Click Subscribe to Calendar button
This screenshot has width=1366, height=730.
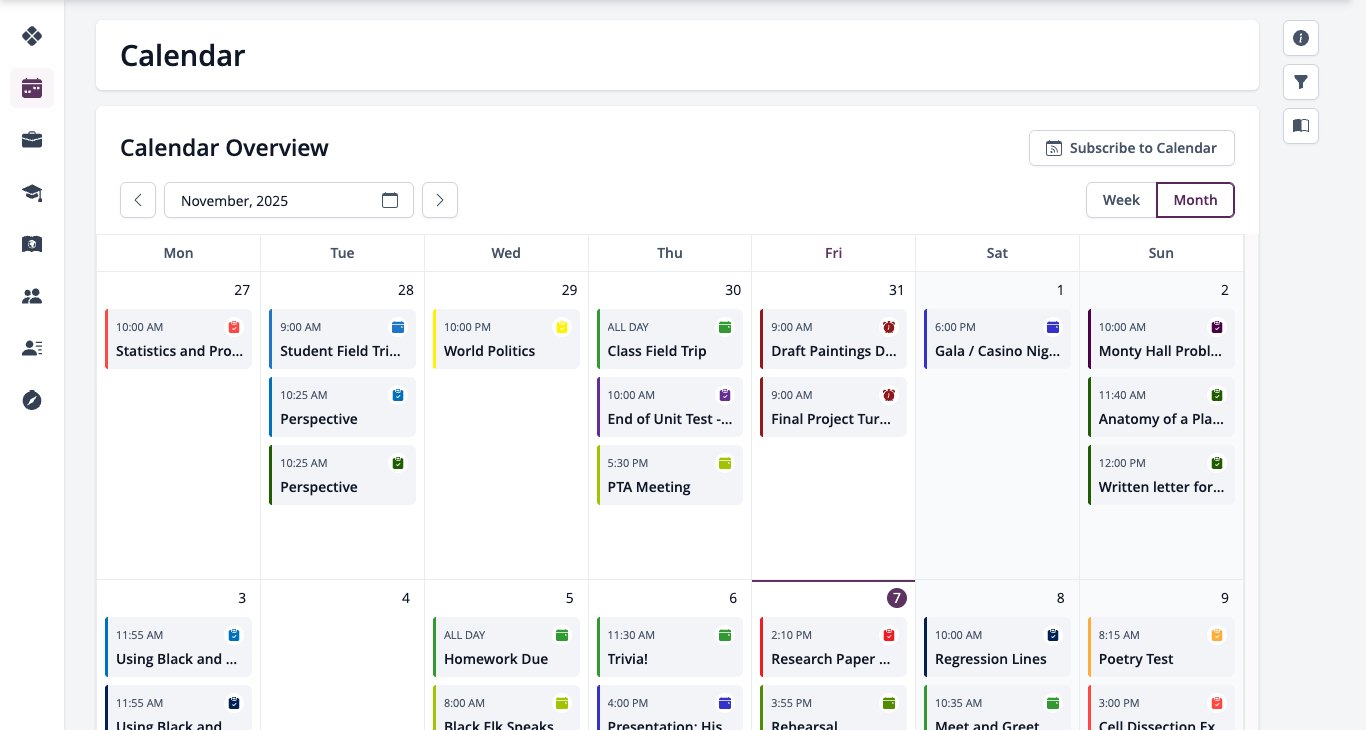pyautogui.click(x=1132, y=148)
